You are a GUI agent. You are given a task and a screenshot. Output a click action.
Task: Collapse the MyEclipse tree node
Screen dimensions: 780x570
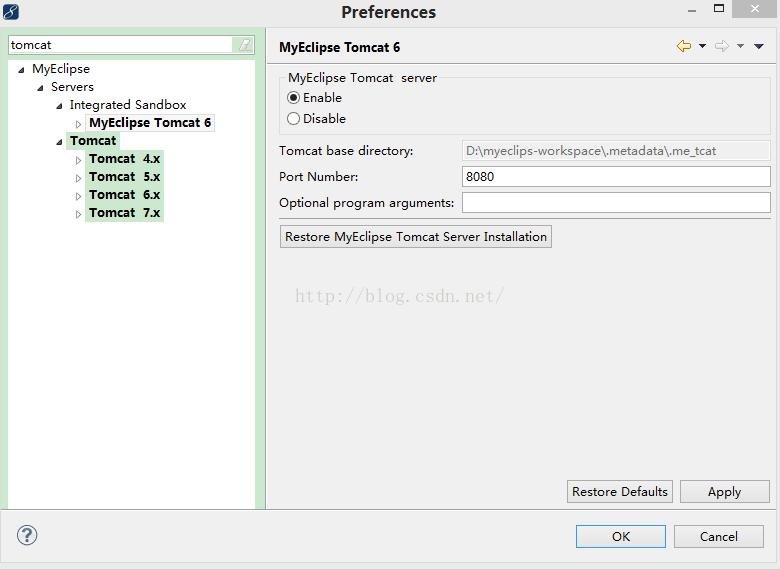coord(21,70)
